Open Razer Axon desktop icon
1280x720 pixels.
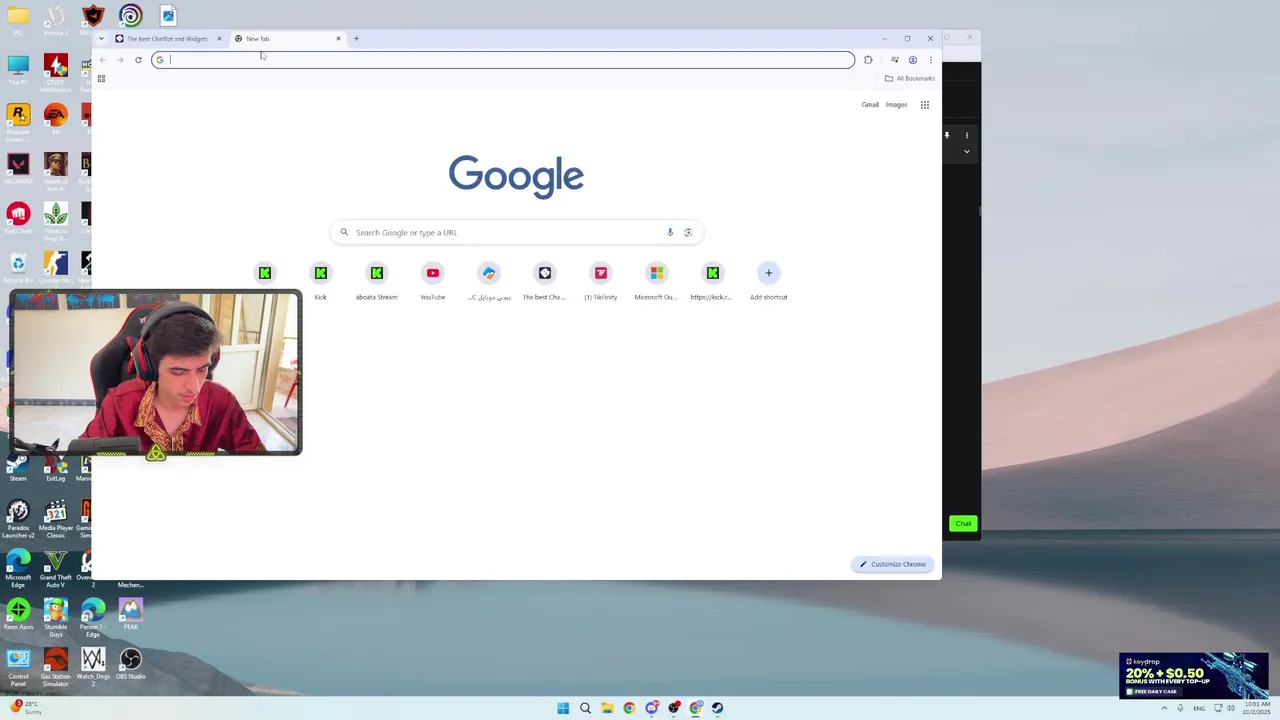tap(18, 614)
